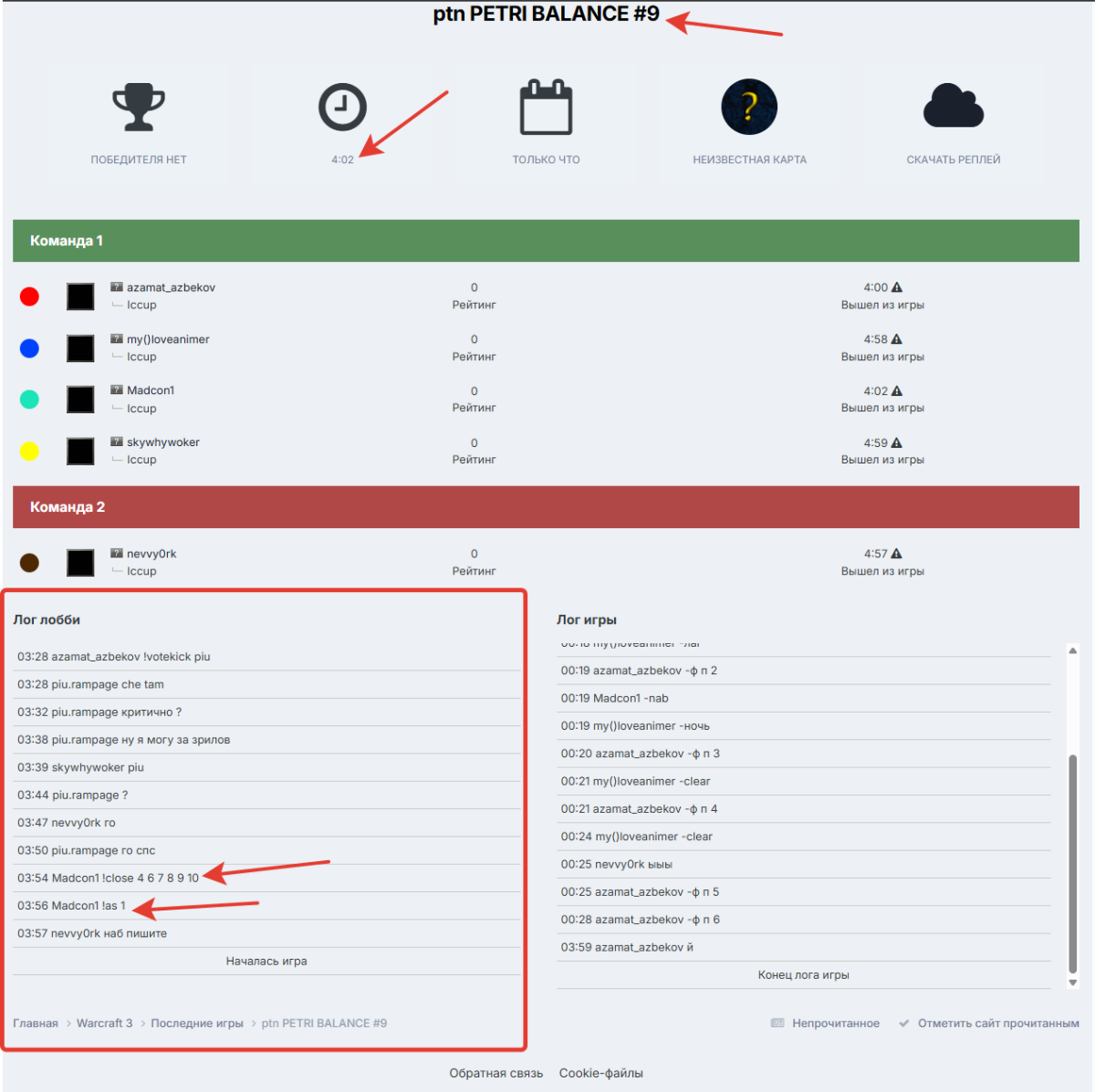Click black avatar beside skywhywoker
Image resolution: width=1095 pixels, height=1092 pixels.
(80, 451)
